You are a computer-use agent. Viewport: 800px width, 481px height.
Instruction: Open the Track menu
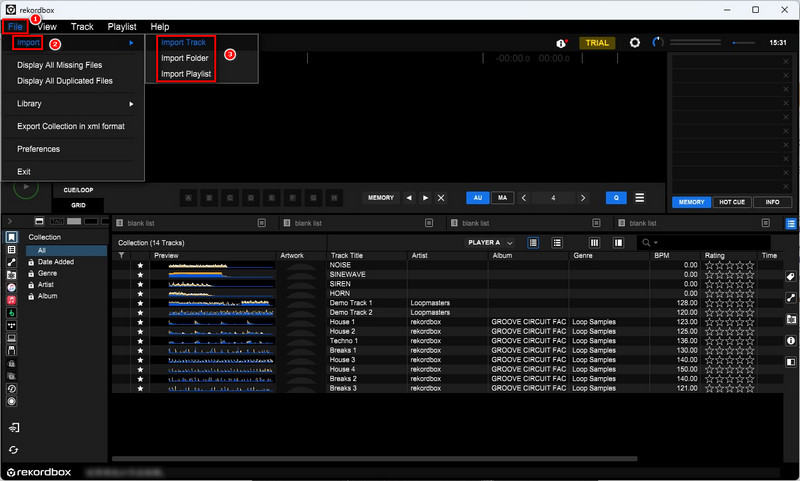(x=82, y=27)
